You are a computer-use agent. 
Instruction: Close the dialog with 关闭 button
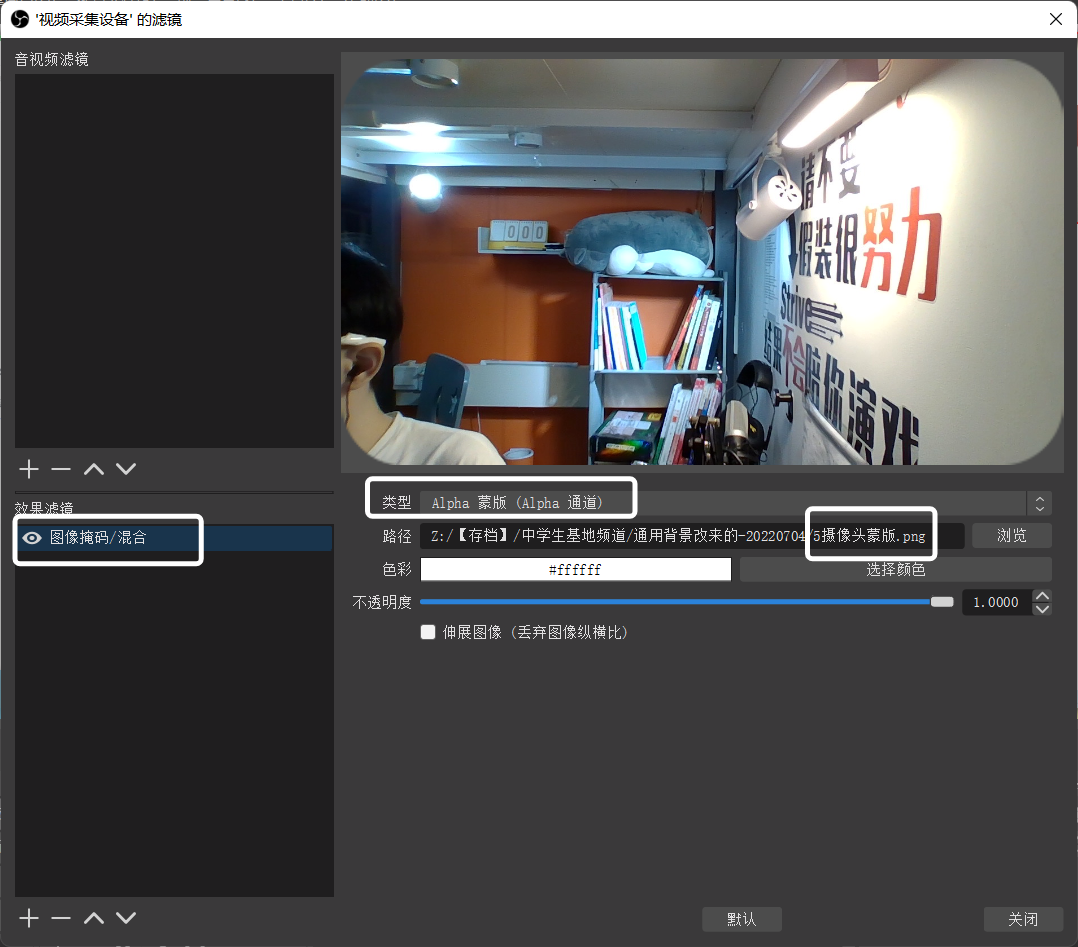tap(1022, 919)
